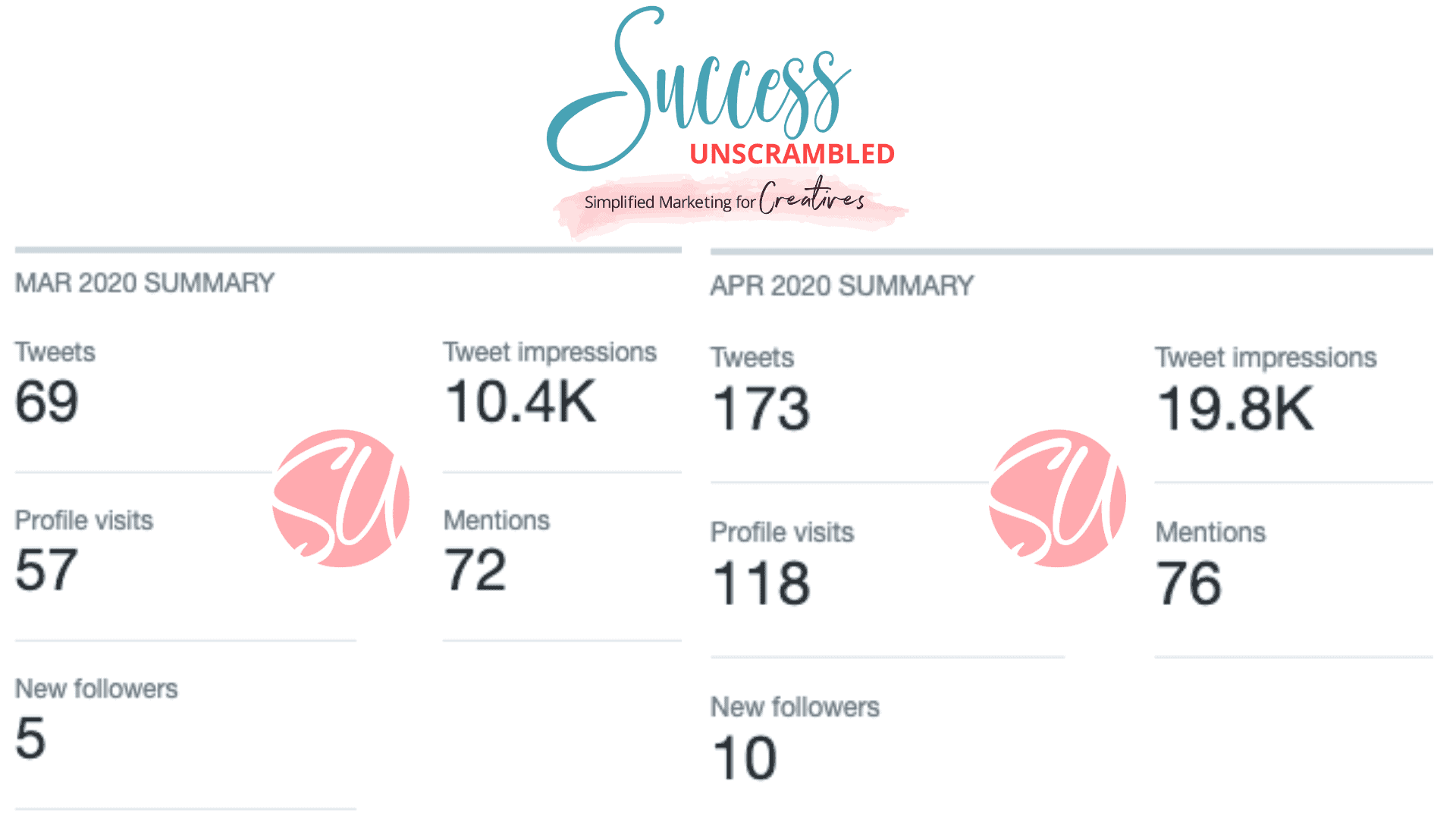Image resolution: width=1456 pixels, height=819 pixels.
Task: Open the March Tweets count of 69
Action: pyautogui.click(x=47, y=402)
